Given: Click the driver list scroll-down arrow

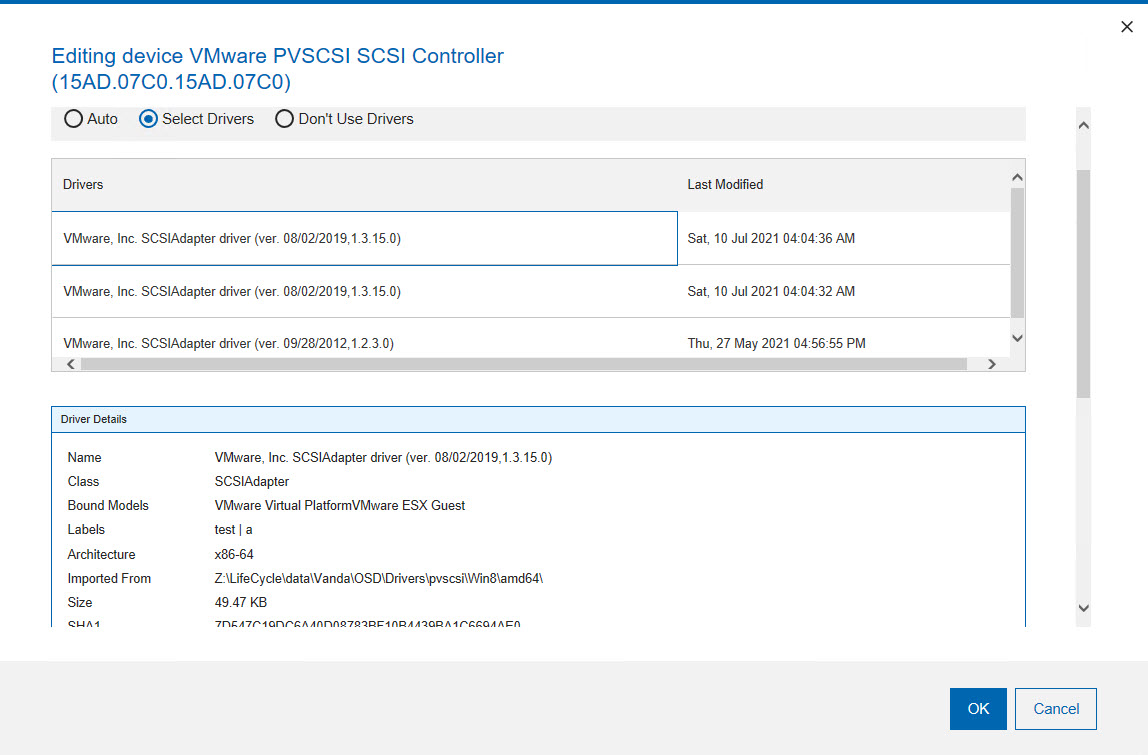Looking at the screenshot, I should pos(1017,338).
